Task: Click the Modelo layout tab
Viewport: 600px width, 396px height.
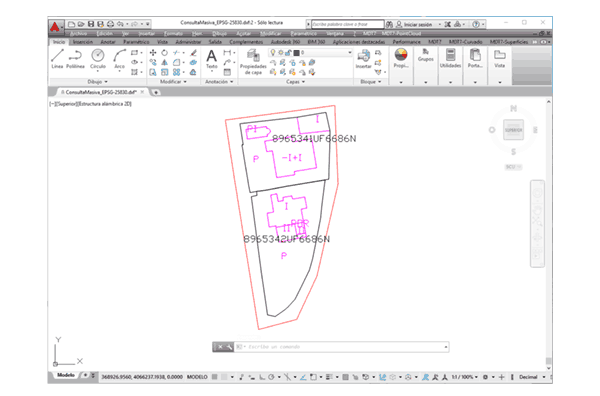Action: (66, 375)
